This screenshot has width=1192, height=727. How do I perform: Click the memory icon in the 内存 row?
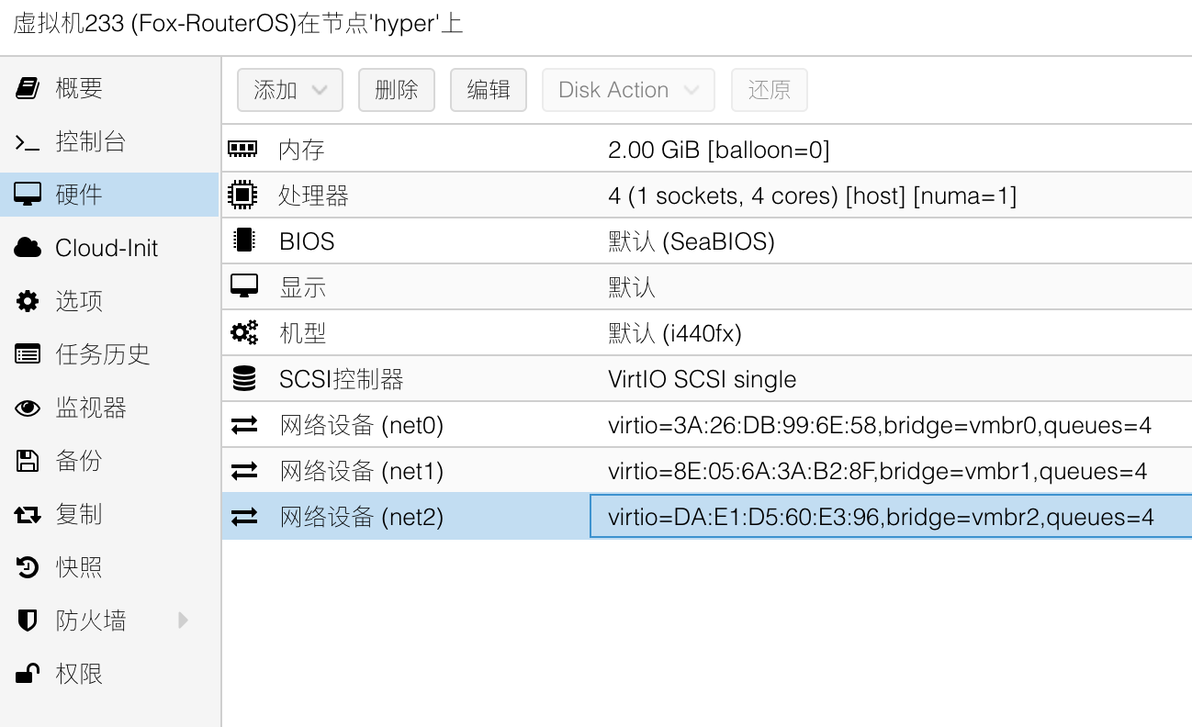(243, 150)
